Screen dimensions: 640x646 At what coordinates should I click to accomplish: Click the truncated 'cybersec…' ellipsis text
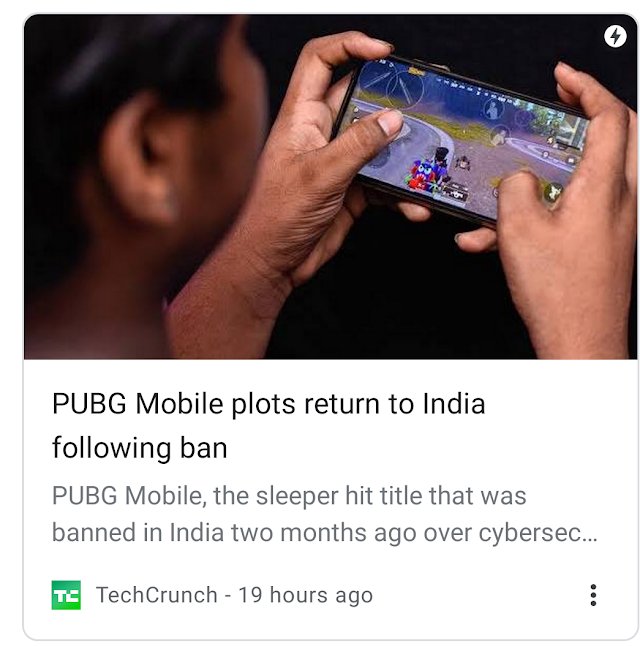coord(538,533)
